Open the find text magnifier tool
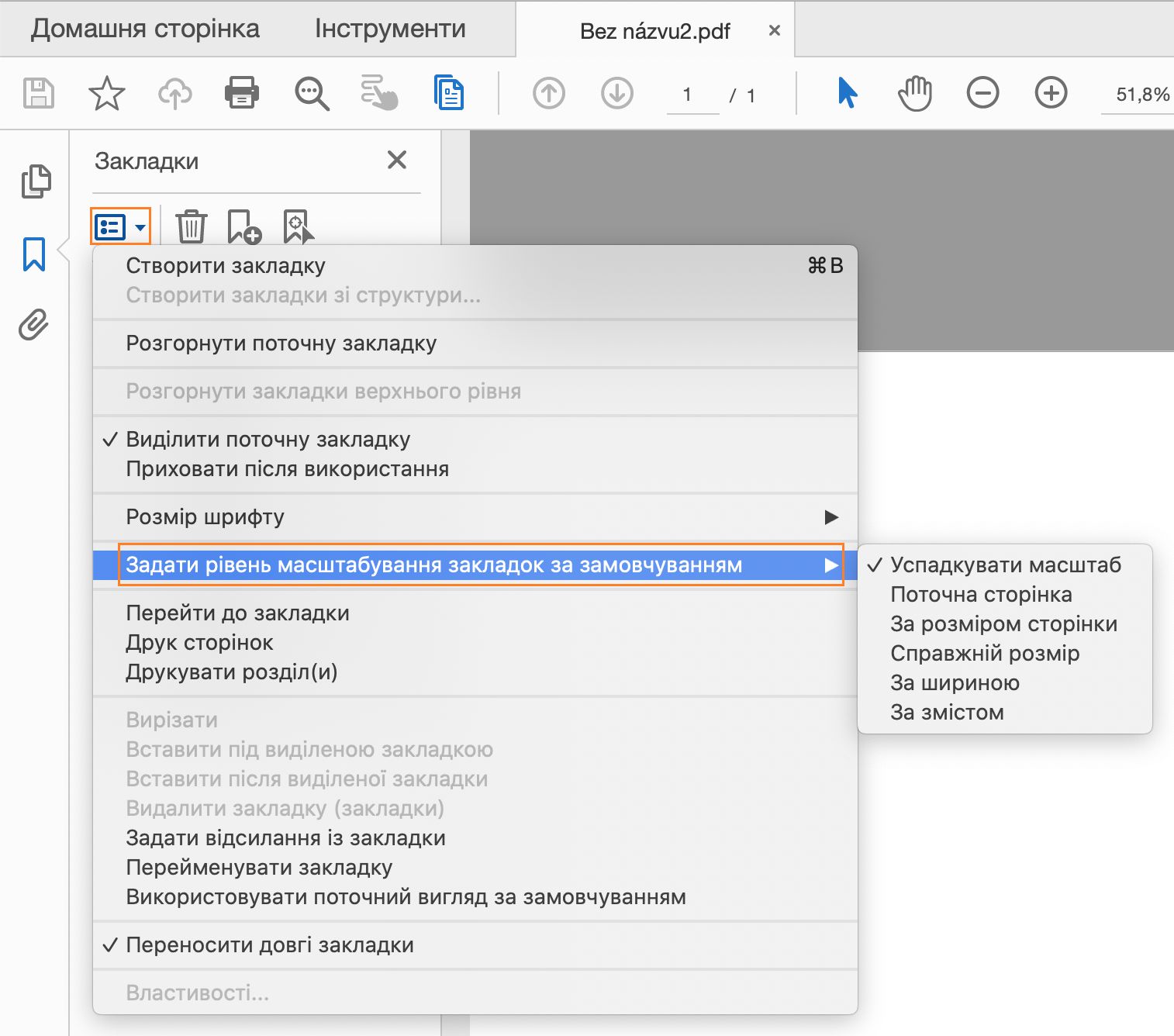This screenshot has height=1036, width=1174. click(312, 94)
